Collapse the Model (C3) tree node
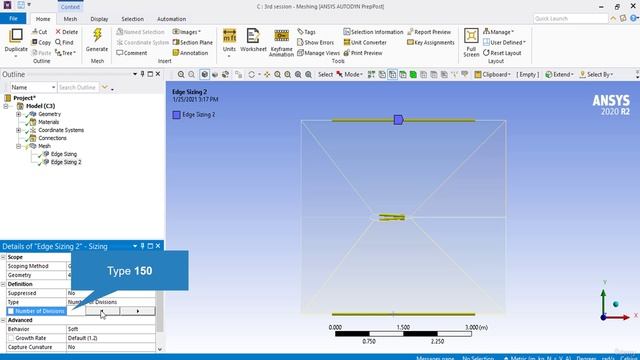Viewport: 640px width, 360px height. coord(6,106)
